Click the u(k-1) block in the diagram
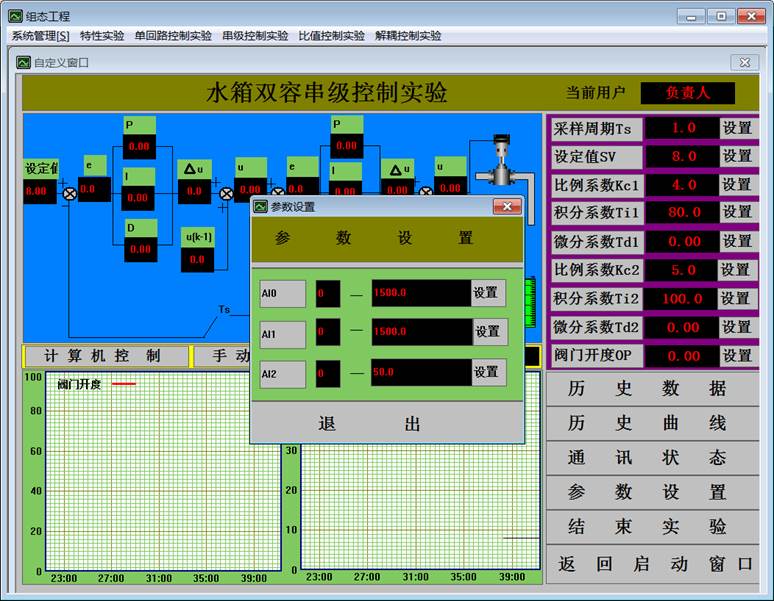The width and height of the screenshot is (774, 601). coord(197,249)
